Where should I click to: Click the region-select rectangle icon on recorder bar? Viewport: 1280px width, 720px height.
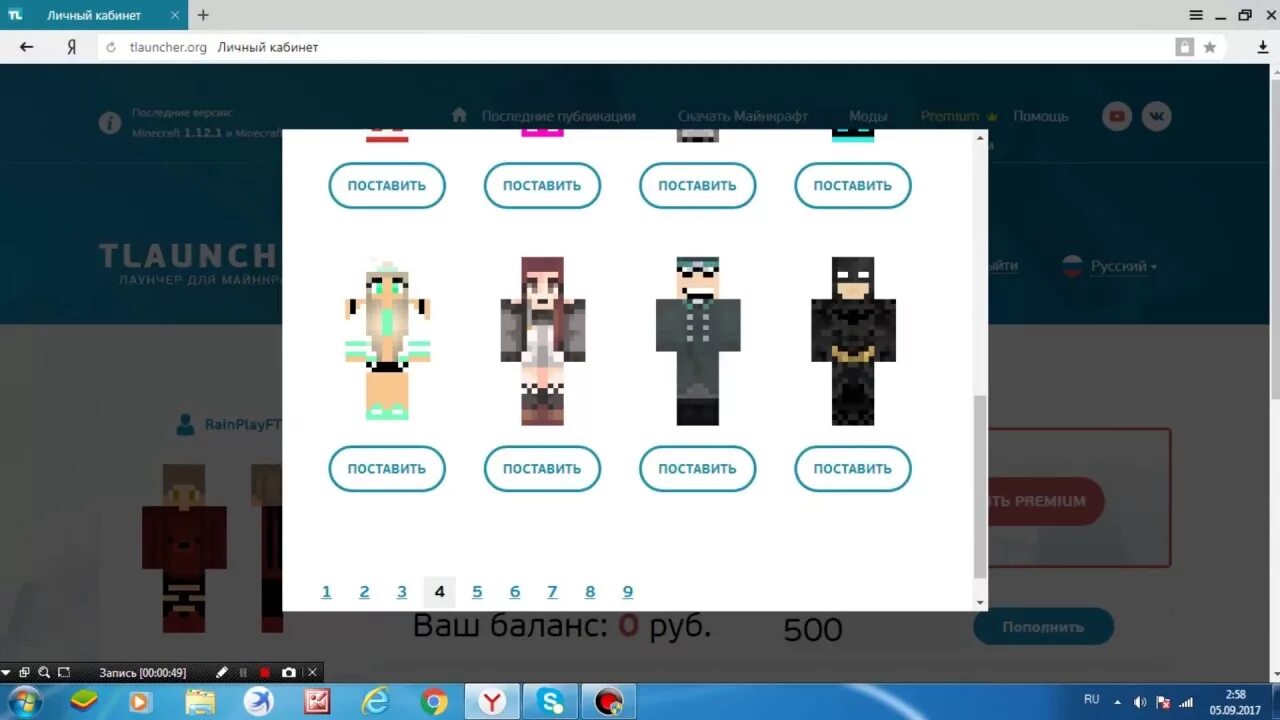64,673
